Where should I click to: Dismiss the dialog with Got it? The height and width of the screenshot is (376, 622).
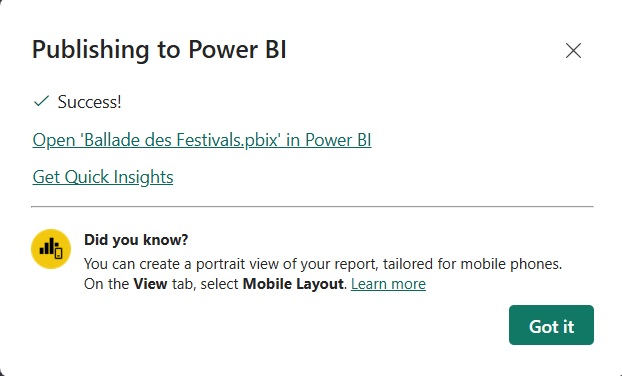[551, 325]
